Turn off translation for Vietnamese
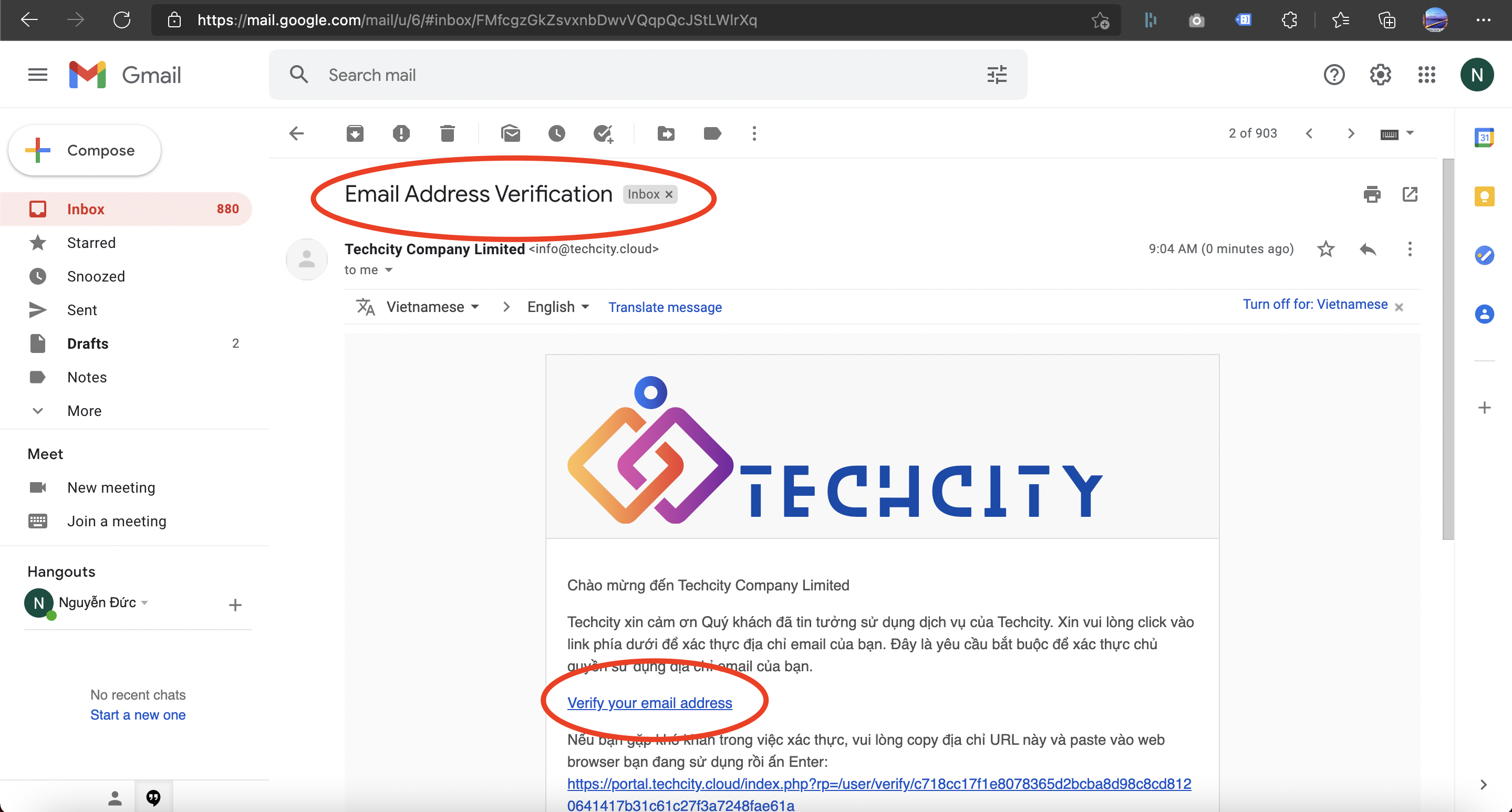The width and height of the screenshot is (1512, 812). tap(1315, 304)
